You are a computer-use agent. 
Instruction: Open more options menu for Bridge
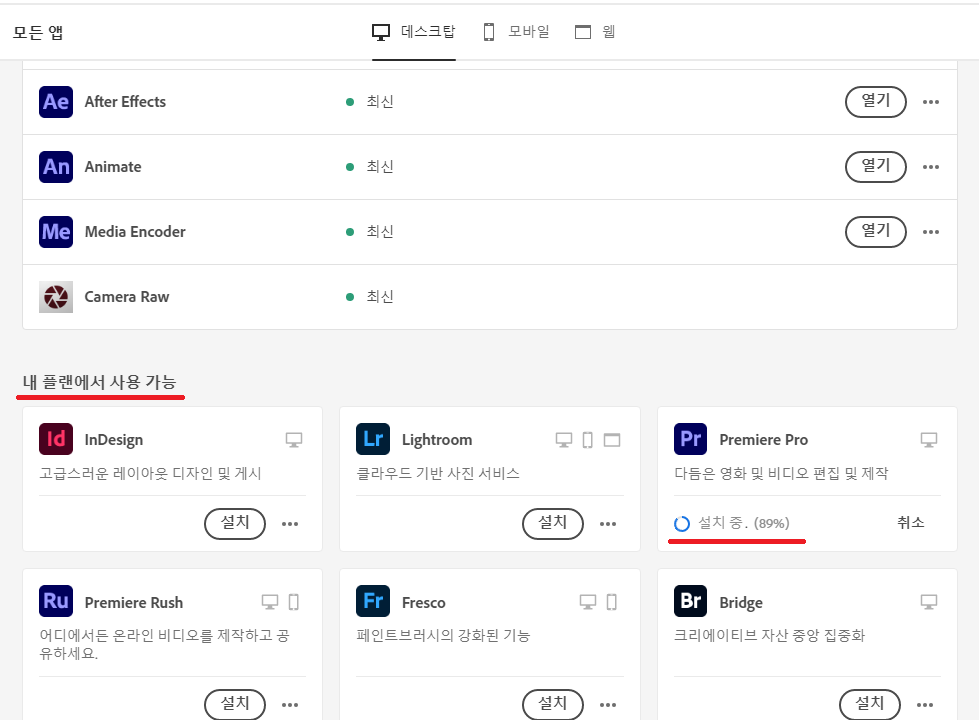(925, 705)
